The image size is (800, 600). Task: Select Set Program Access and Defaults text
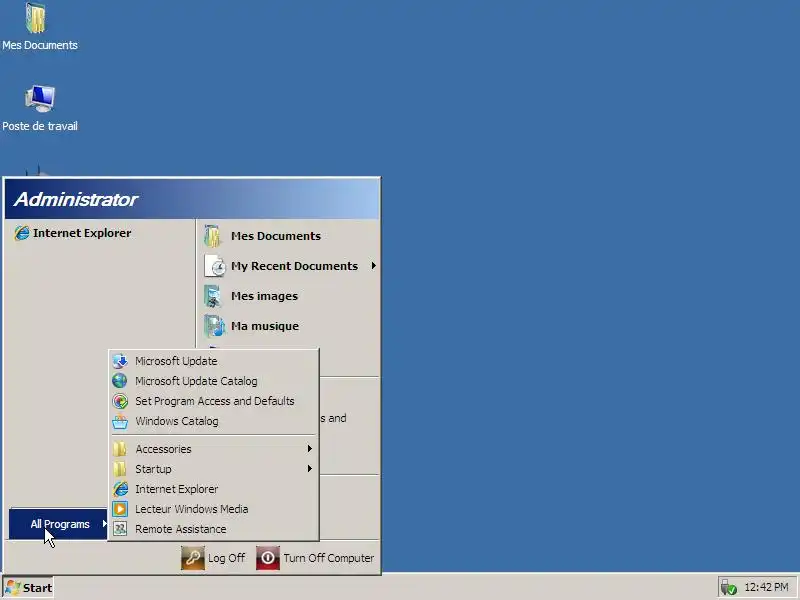tap(215, 401)
